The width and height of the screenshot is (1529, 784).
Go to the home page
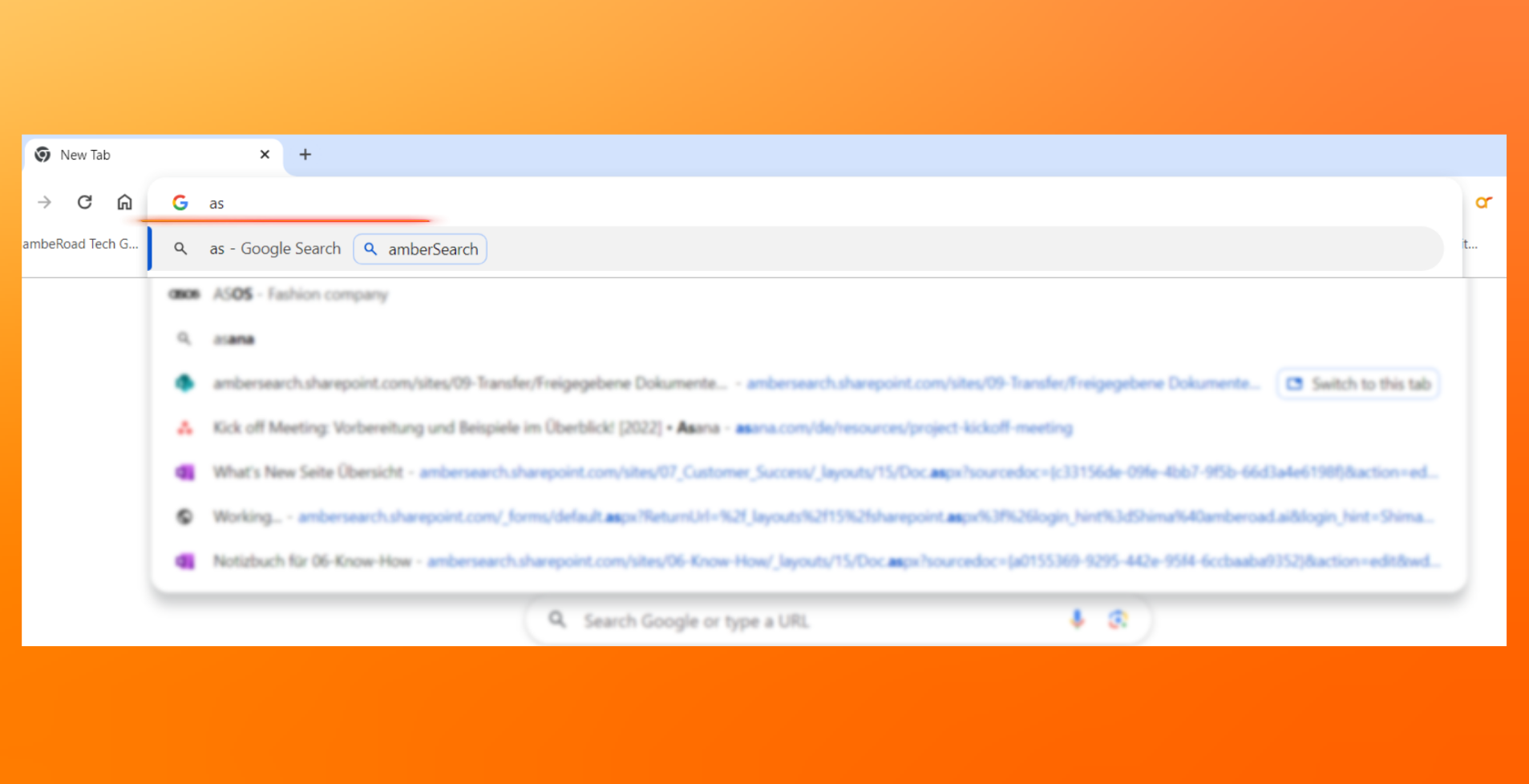point(124,202)
